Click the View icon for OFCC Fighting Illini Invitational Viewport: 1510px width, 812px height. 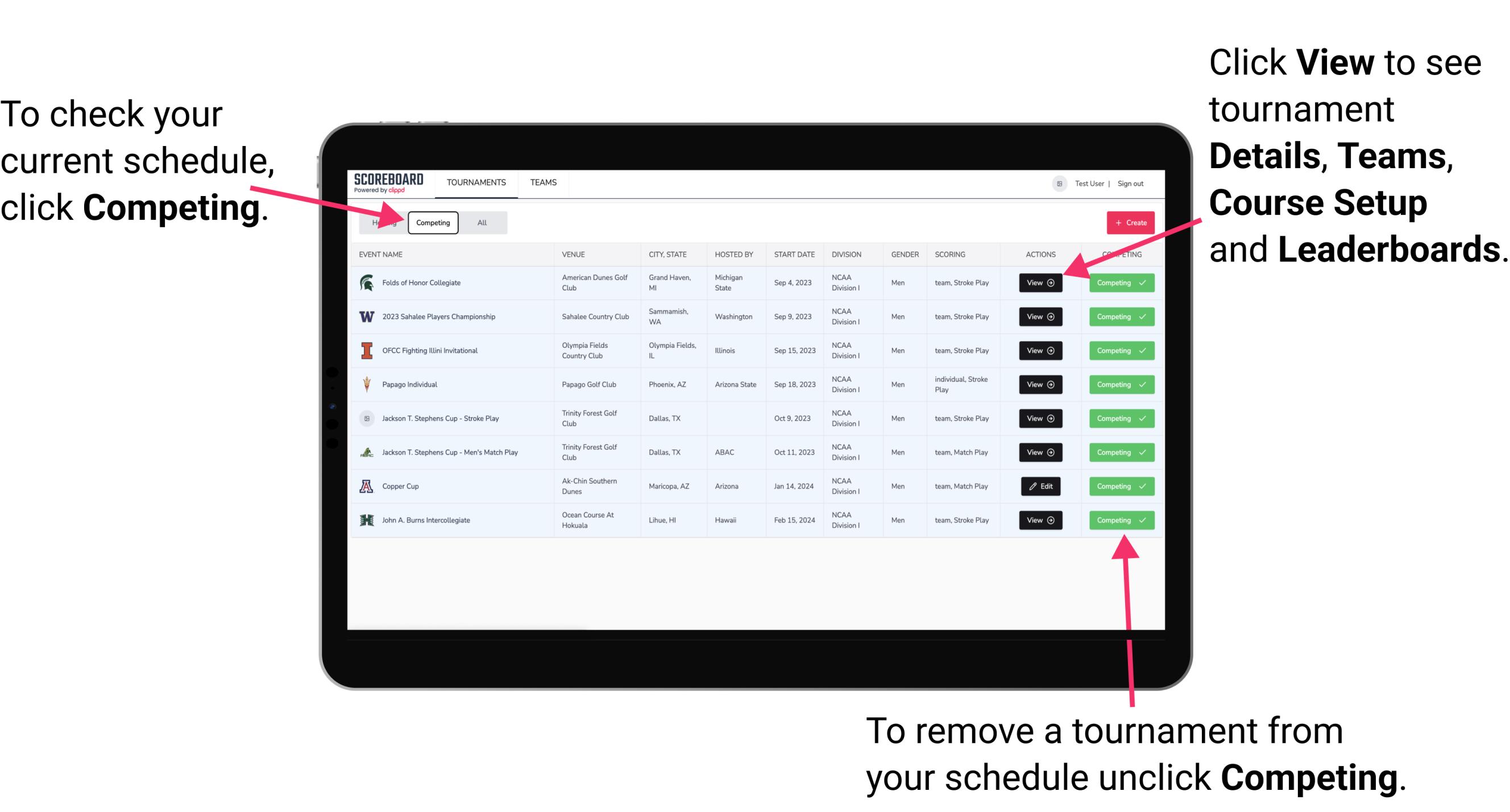pos(1040,350)
